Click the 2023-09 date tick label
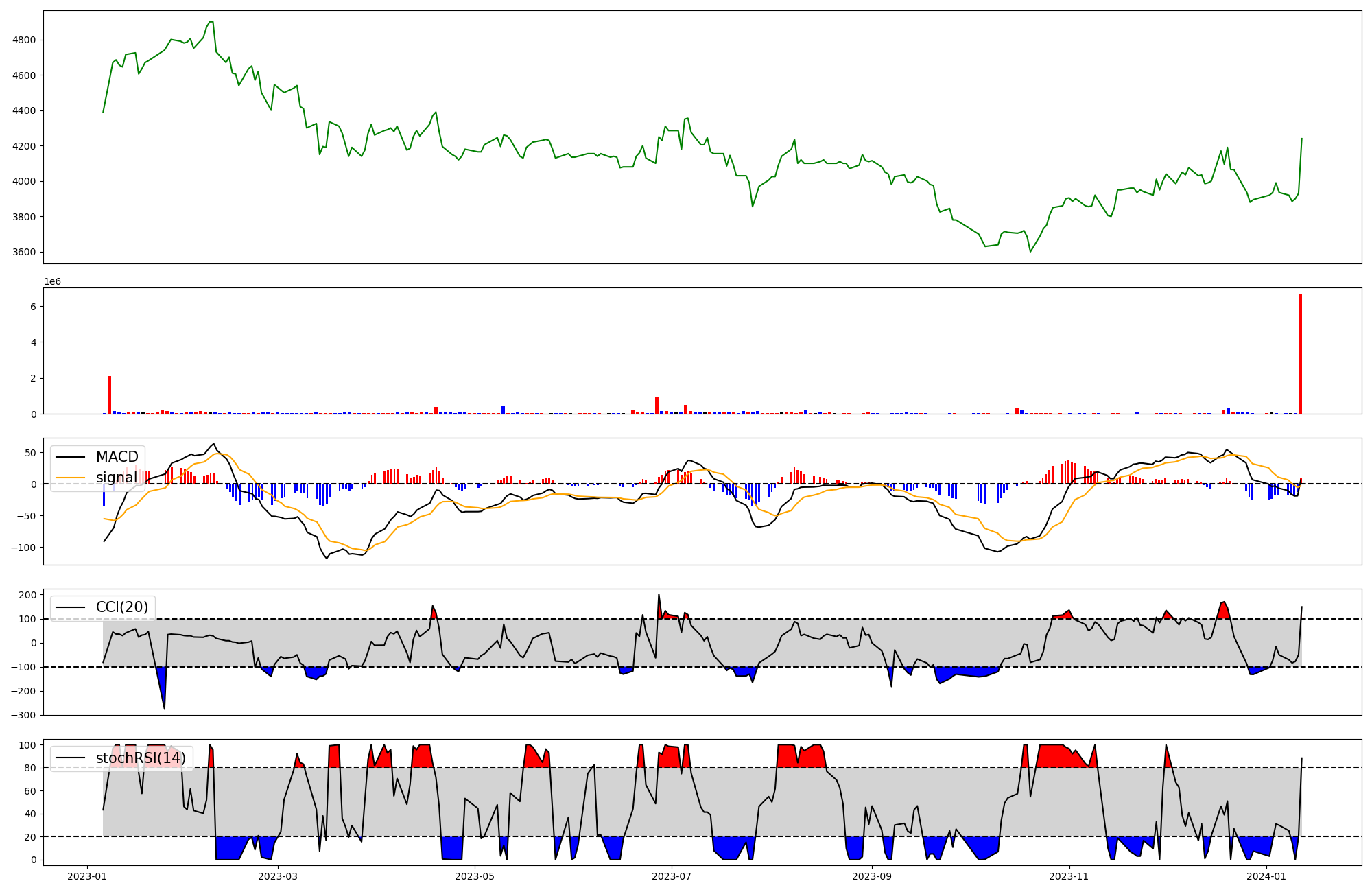The image size is (1372, 892). coord(871,876)
